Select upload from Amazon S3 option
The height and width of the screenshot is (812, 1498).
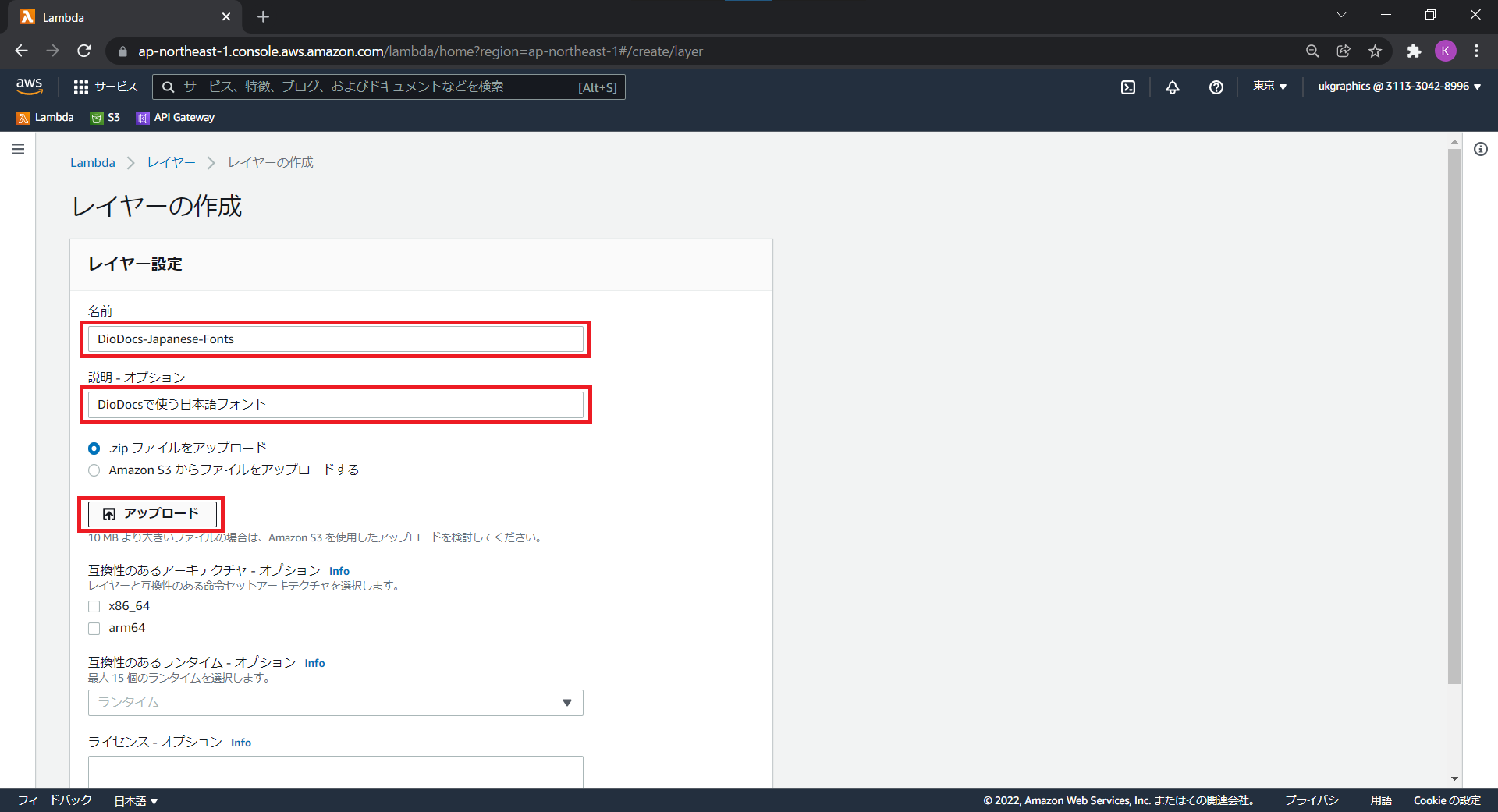click(94, 470)
